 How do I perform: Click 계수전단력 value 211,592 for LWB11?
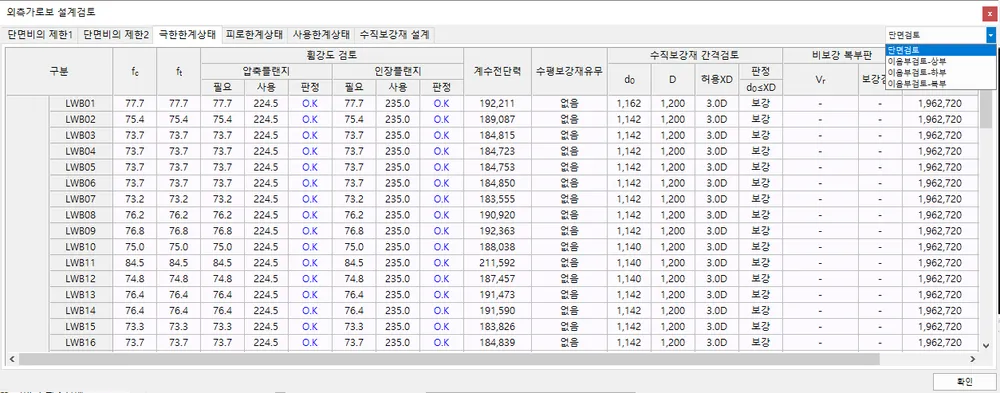pos(497,262)
